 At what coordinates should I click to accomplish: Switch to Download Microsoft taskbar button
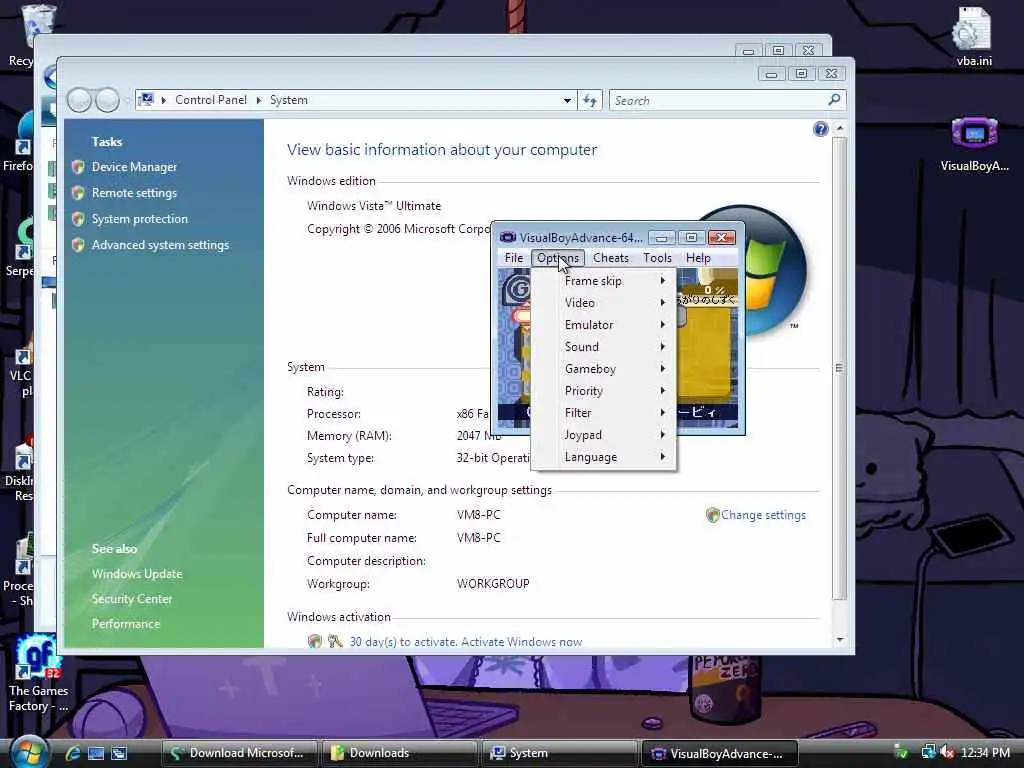tap(240, 753)
